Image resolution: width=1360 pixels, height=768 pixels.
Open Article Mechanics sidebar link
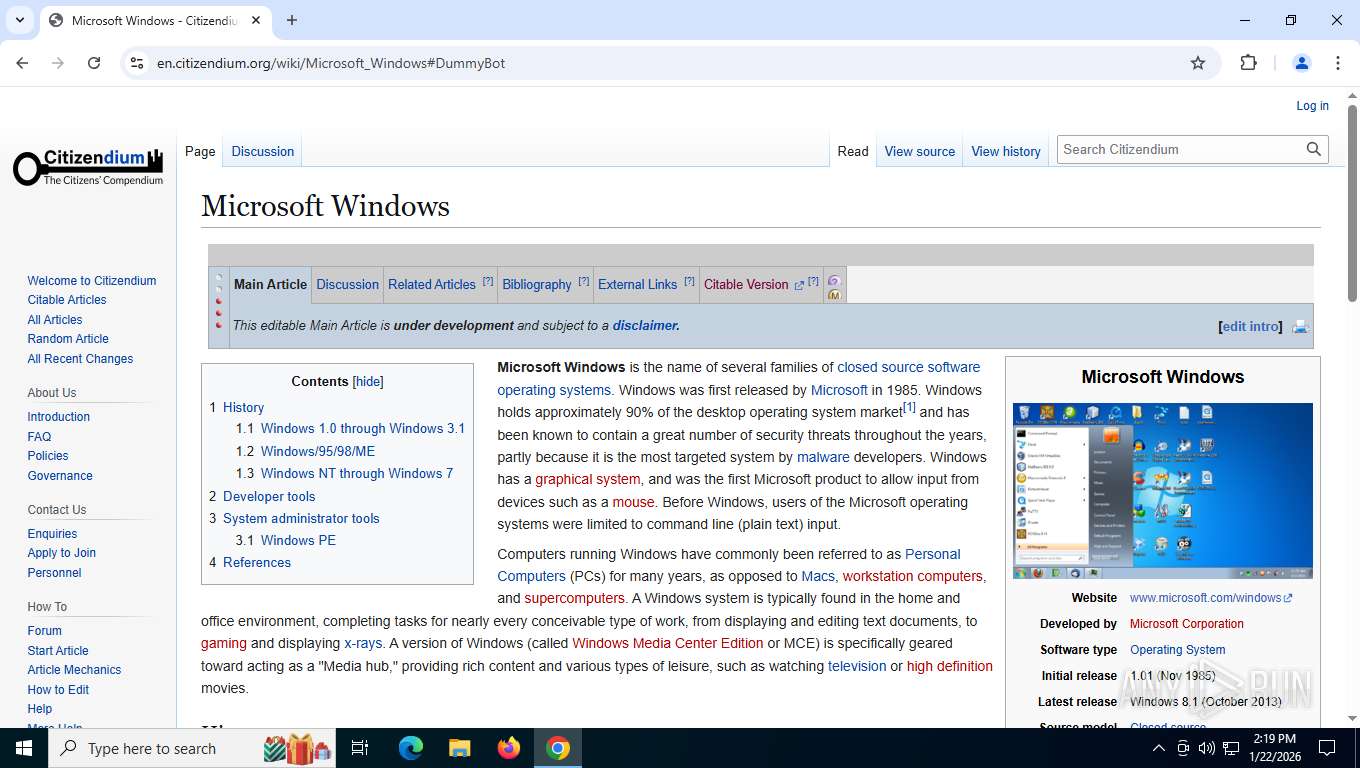tap(74, 670)
